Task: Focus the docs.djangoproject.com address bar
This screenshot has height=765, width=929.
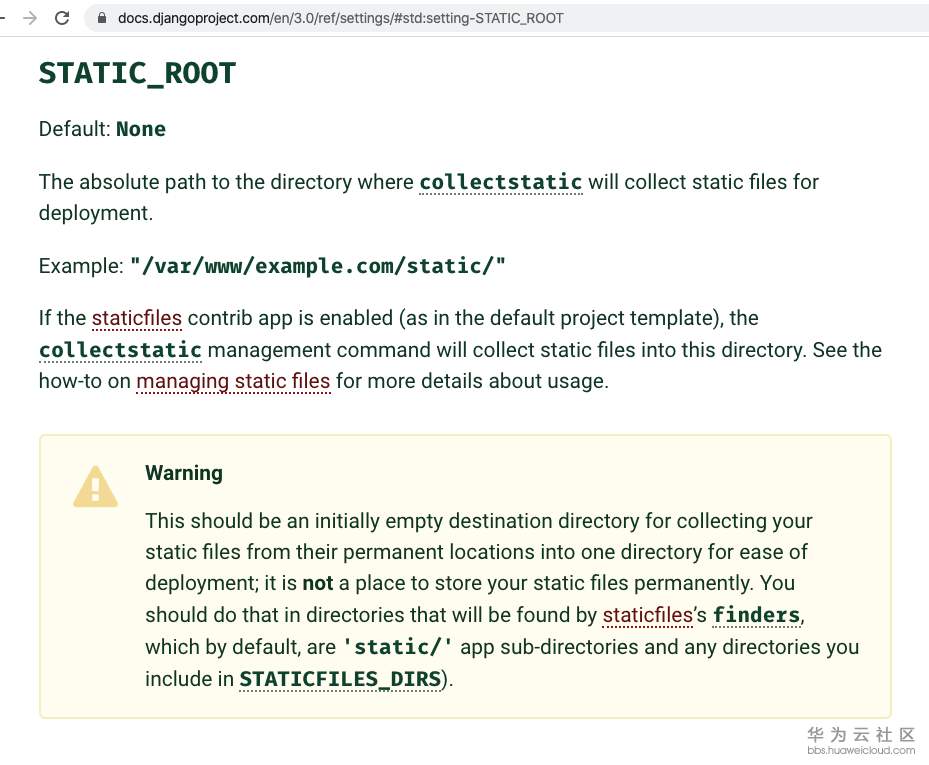Action: (340, 18)
